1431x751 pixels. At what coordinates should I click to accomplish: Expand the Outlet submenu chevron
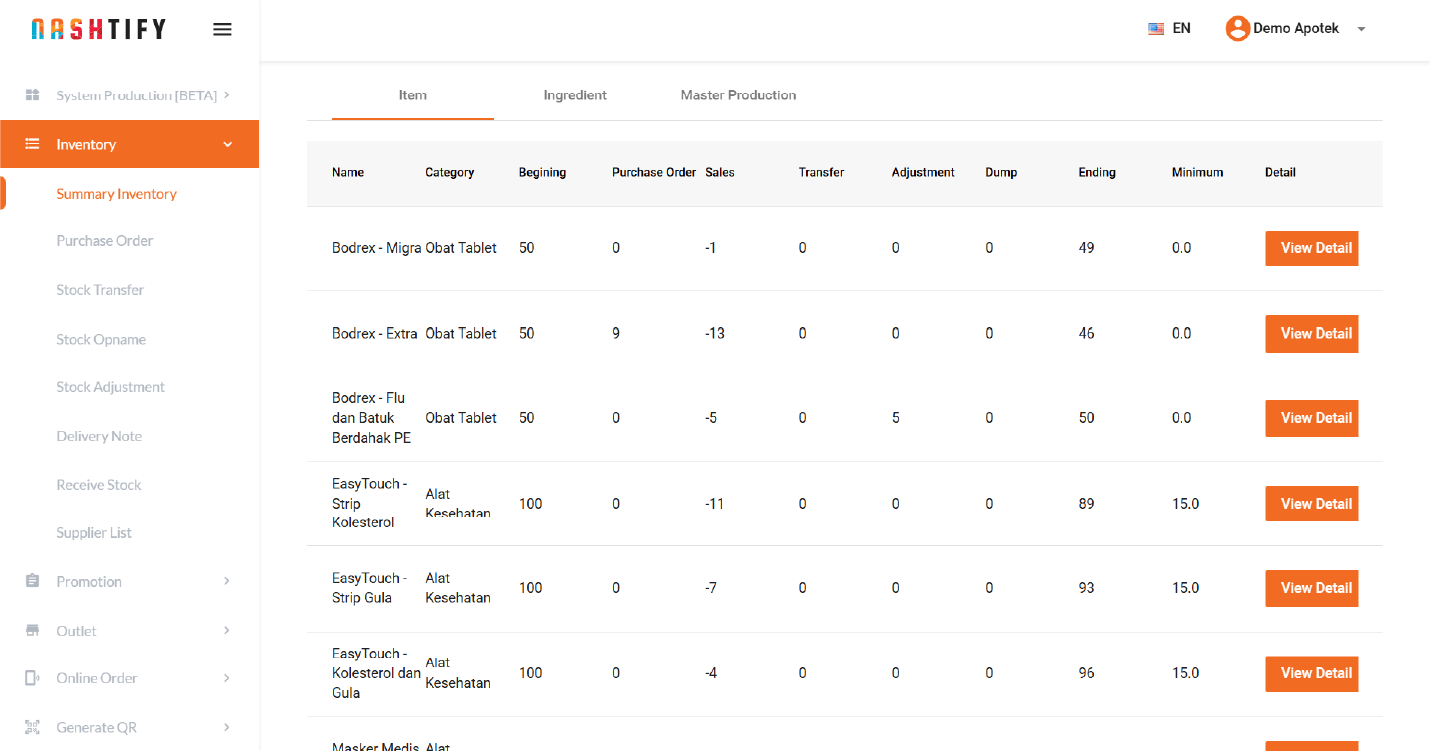(227, 630)
